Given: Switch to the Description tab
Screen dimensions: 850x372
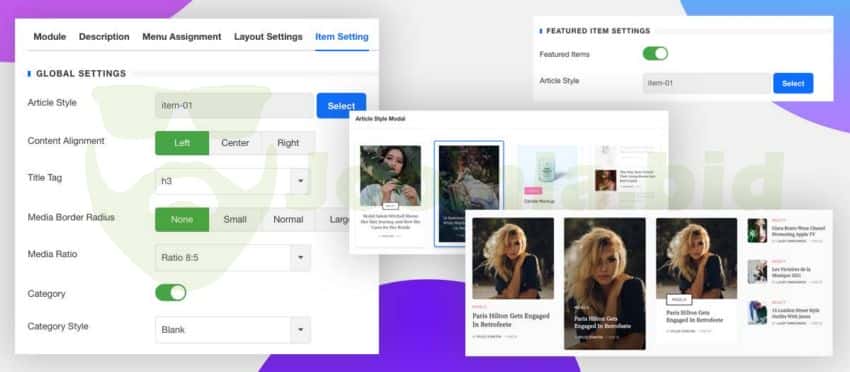Looking at the screenshot, I should (104, 37).
